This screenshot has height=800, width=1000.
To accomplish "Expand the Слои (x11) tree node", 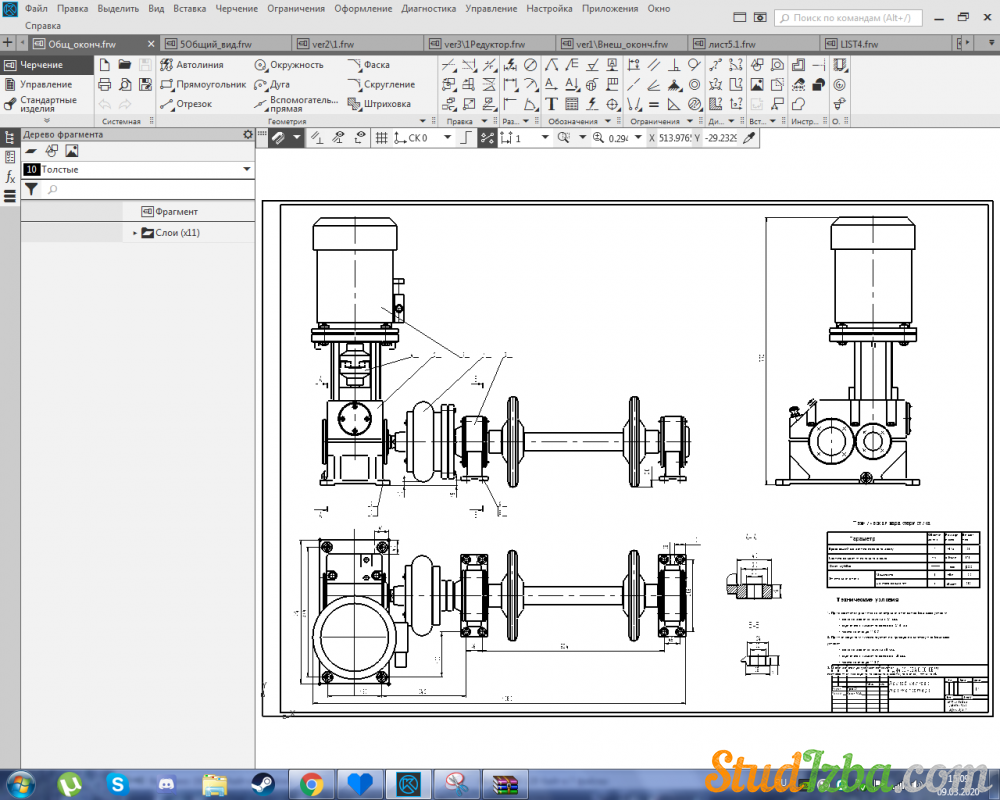I will pyautogui.click(x=135, y=233).
